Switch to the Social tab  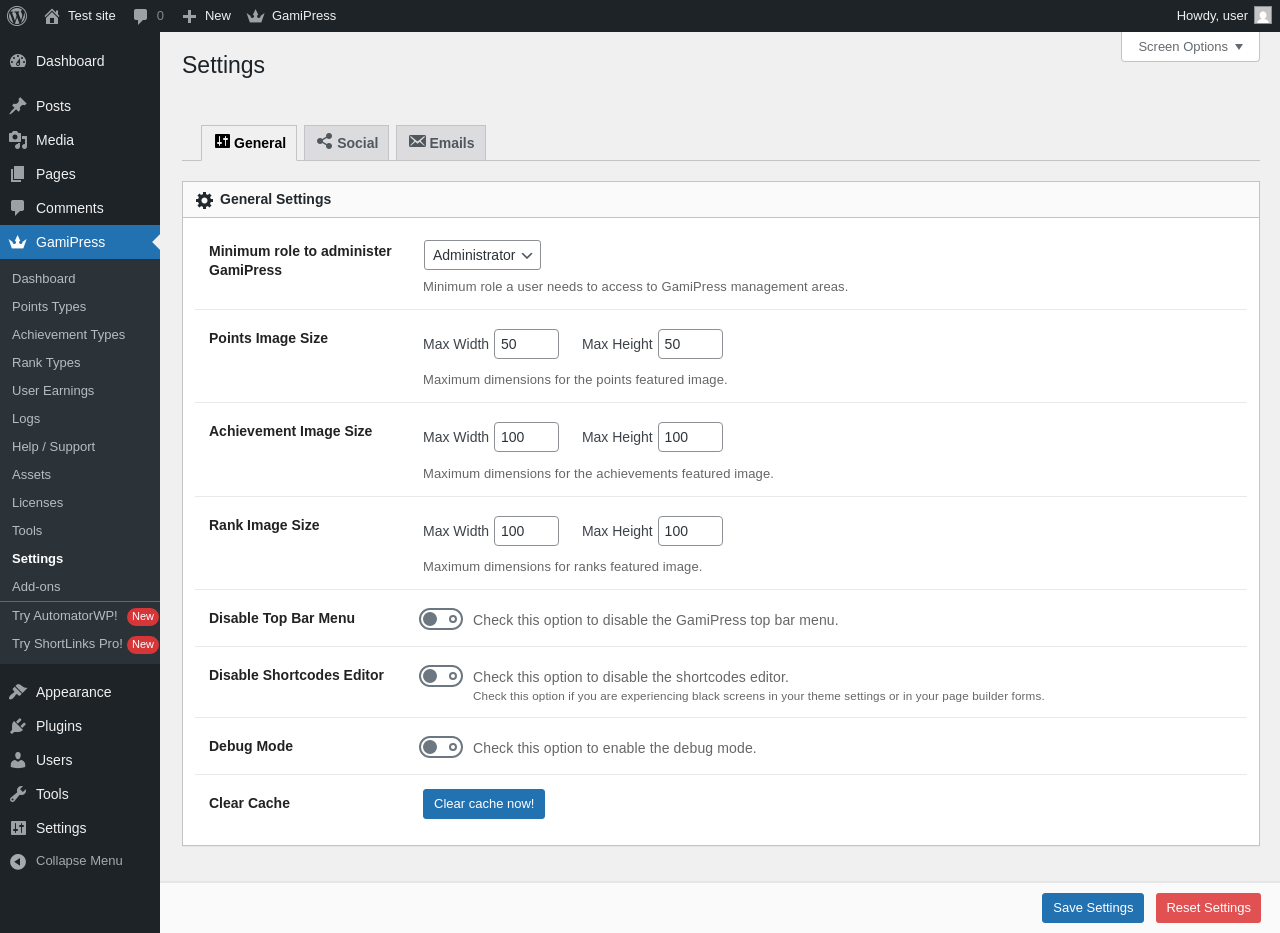coord(347,143)
